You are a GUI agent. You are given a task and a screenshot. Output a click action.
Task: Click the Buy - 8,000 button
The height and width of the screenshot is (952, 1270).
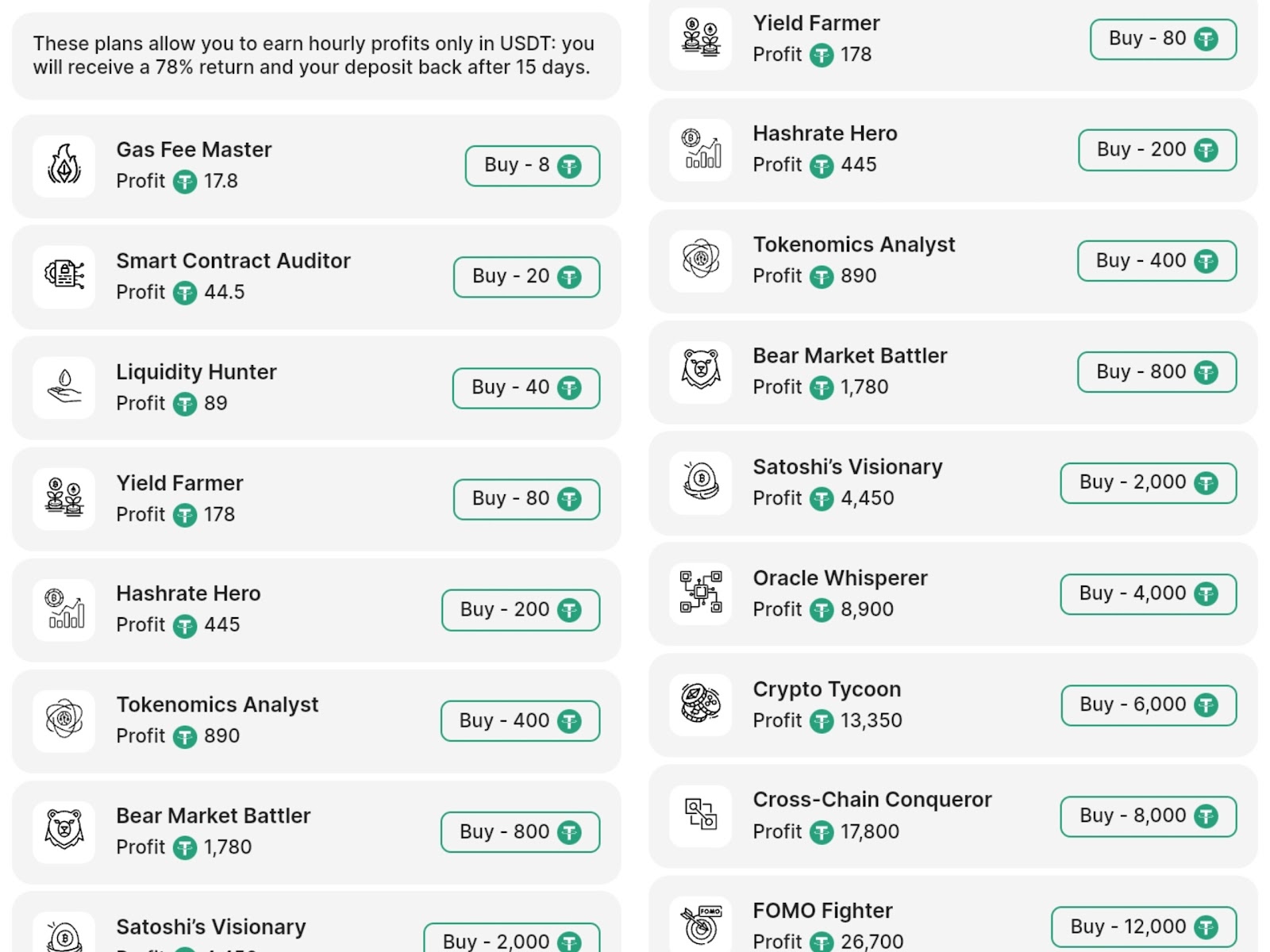click(x=1148, y=816)
